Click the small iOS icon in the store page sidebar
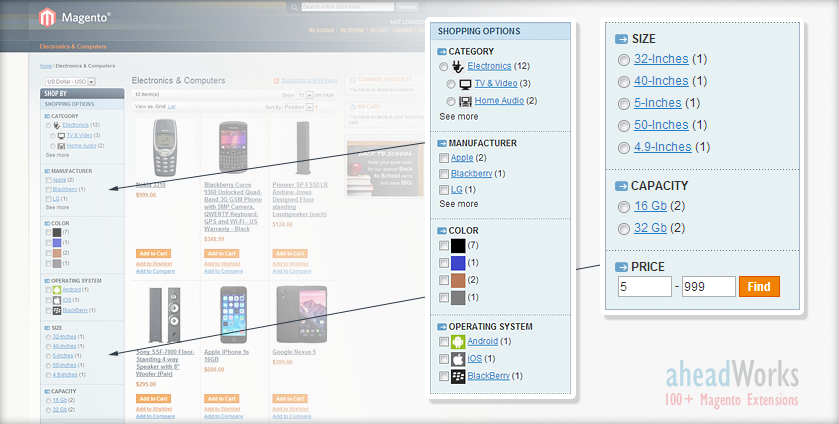Screen dimensions: 839x424 (x=57, y=300)
